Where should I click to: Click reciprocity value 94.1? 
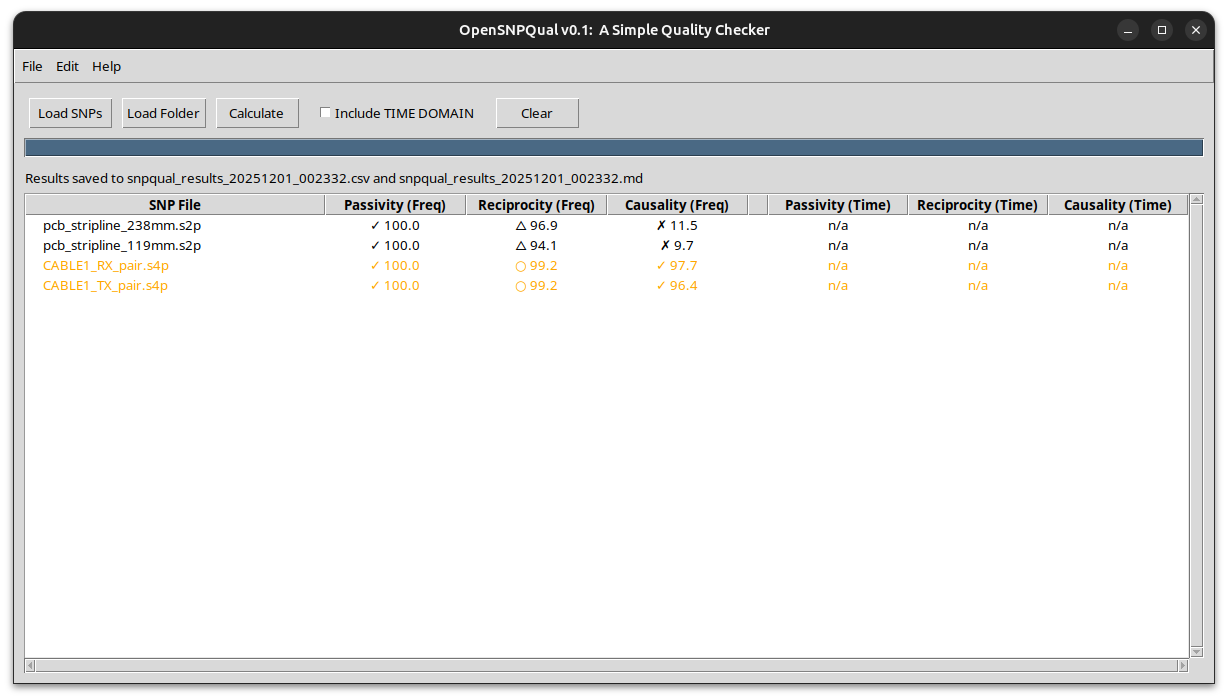tap(536, 245)
